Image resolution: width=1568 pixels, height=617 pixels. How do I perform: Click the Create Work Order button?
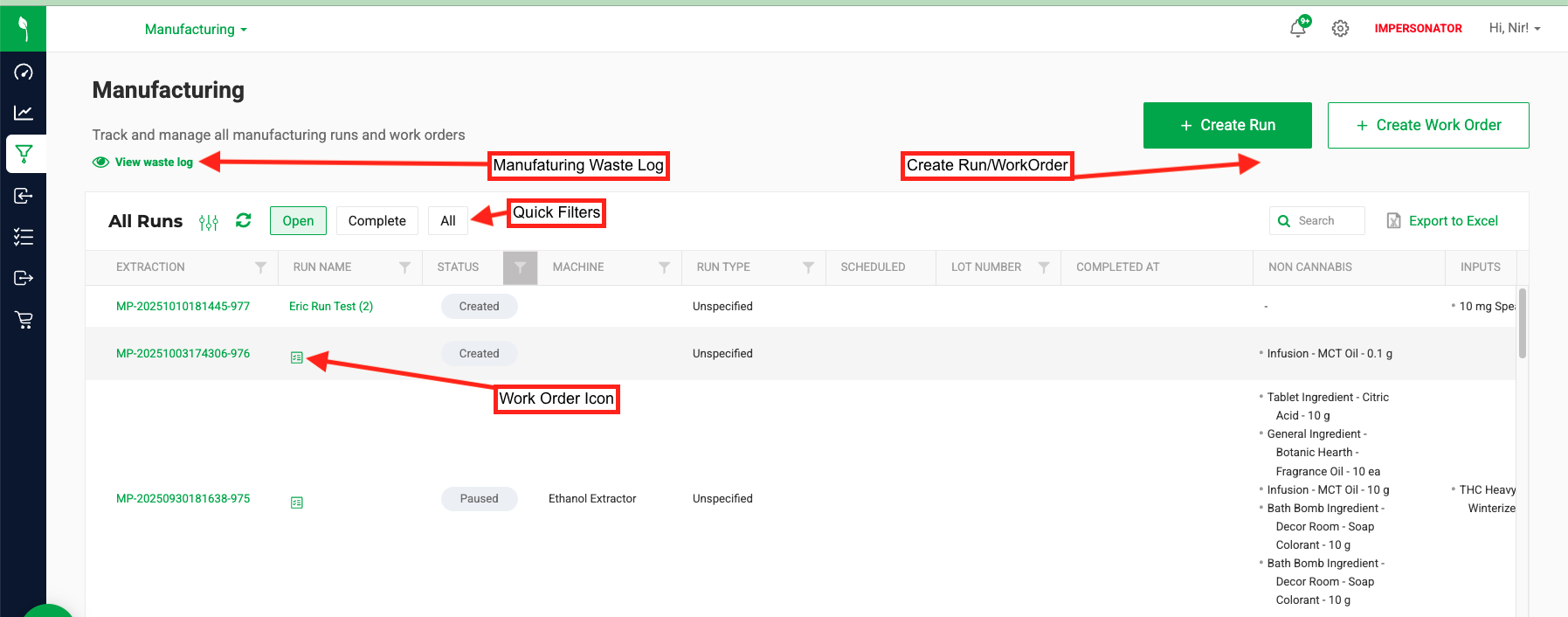[x=1428, y=125]
